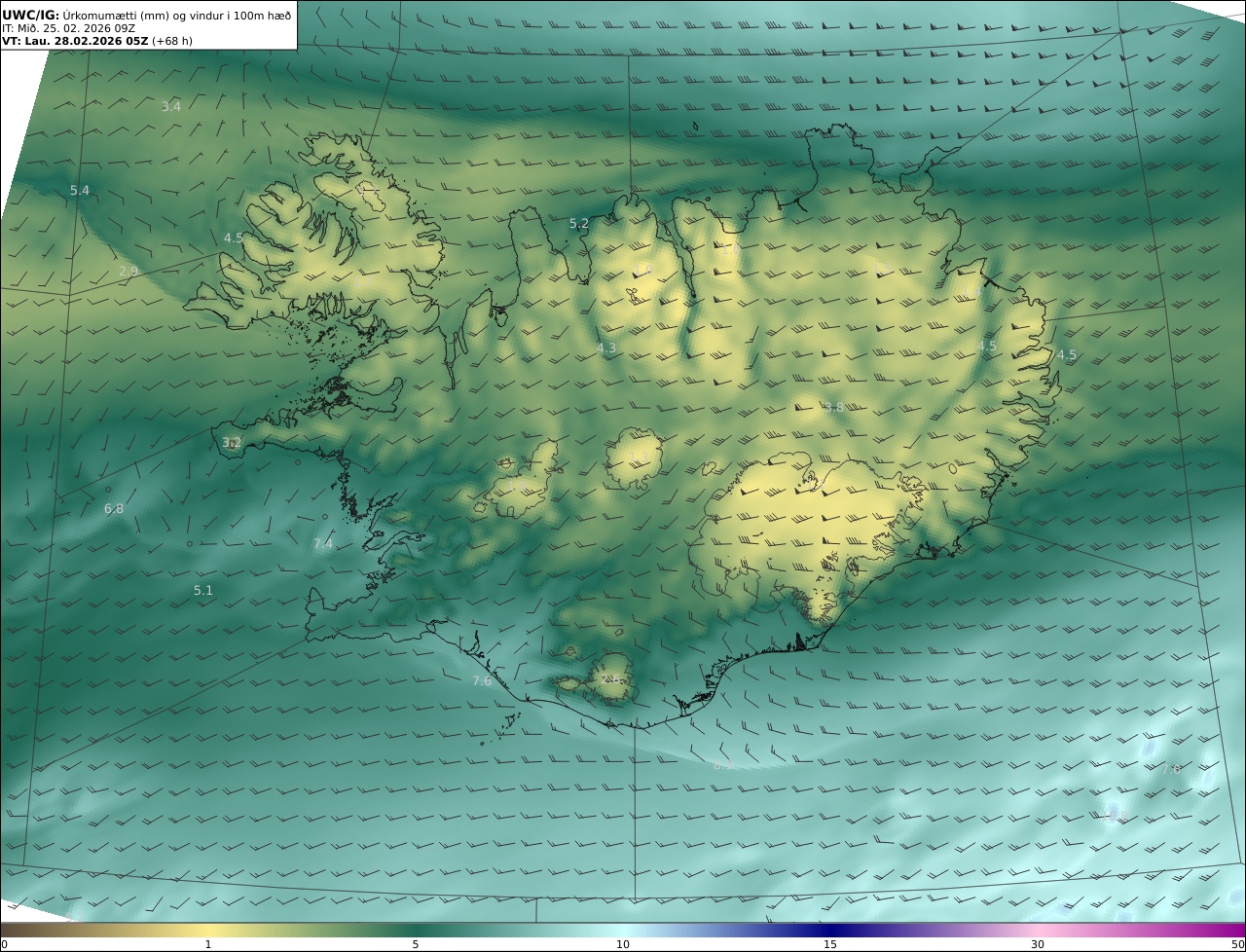Click the 5.2 value label in the north

579,224
